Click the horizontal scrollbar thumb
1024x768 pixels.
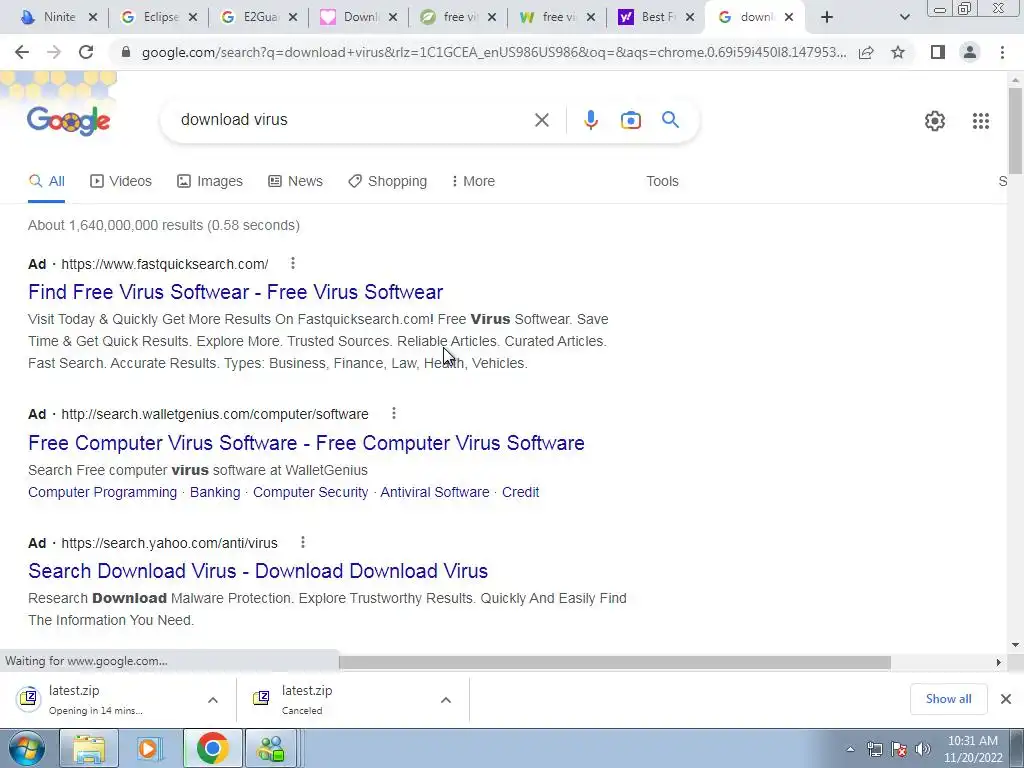[614, 662]
